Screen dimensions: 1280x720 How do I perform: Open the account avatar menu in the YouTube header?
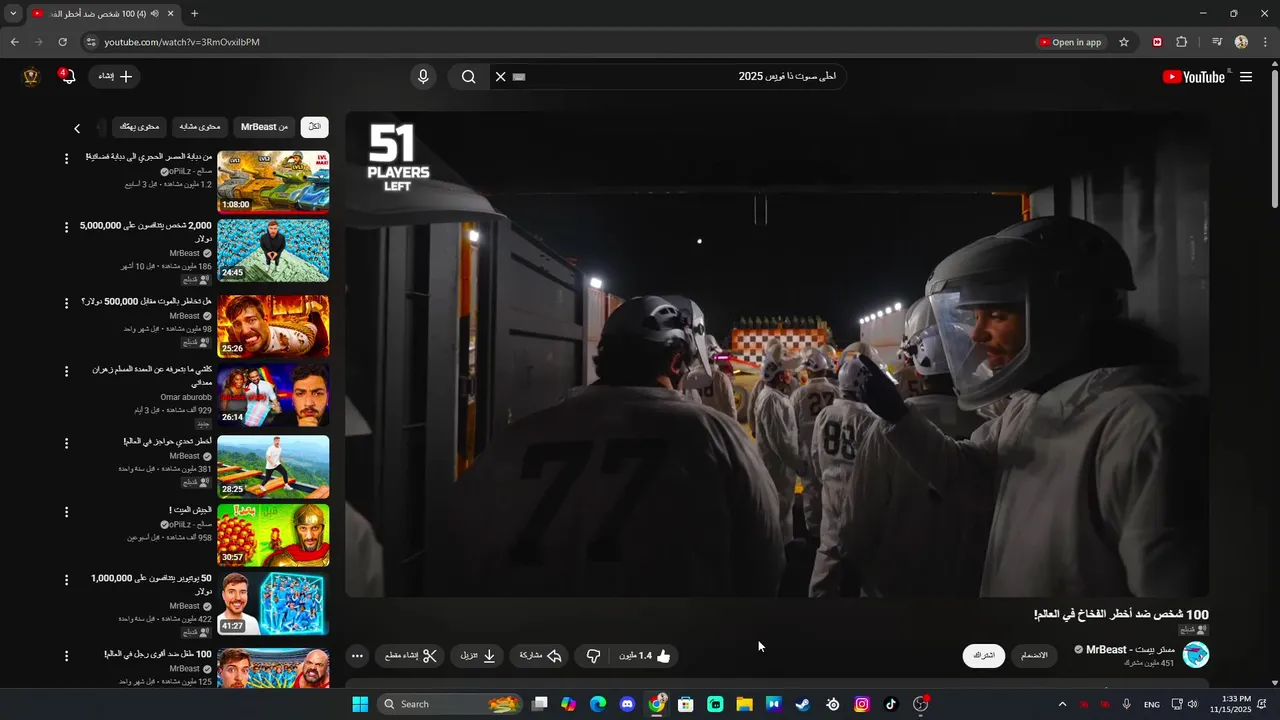point(31,77)
